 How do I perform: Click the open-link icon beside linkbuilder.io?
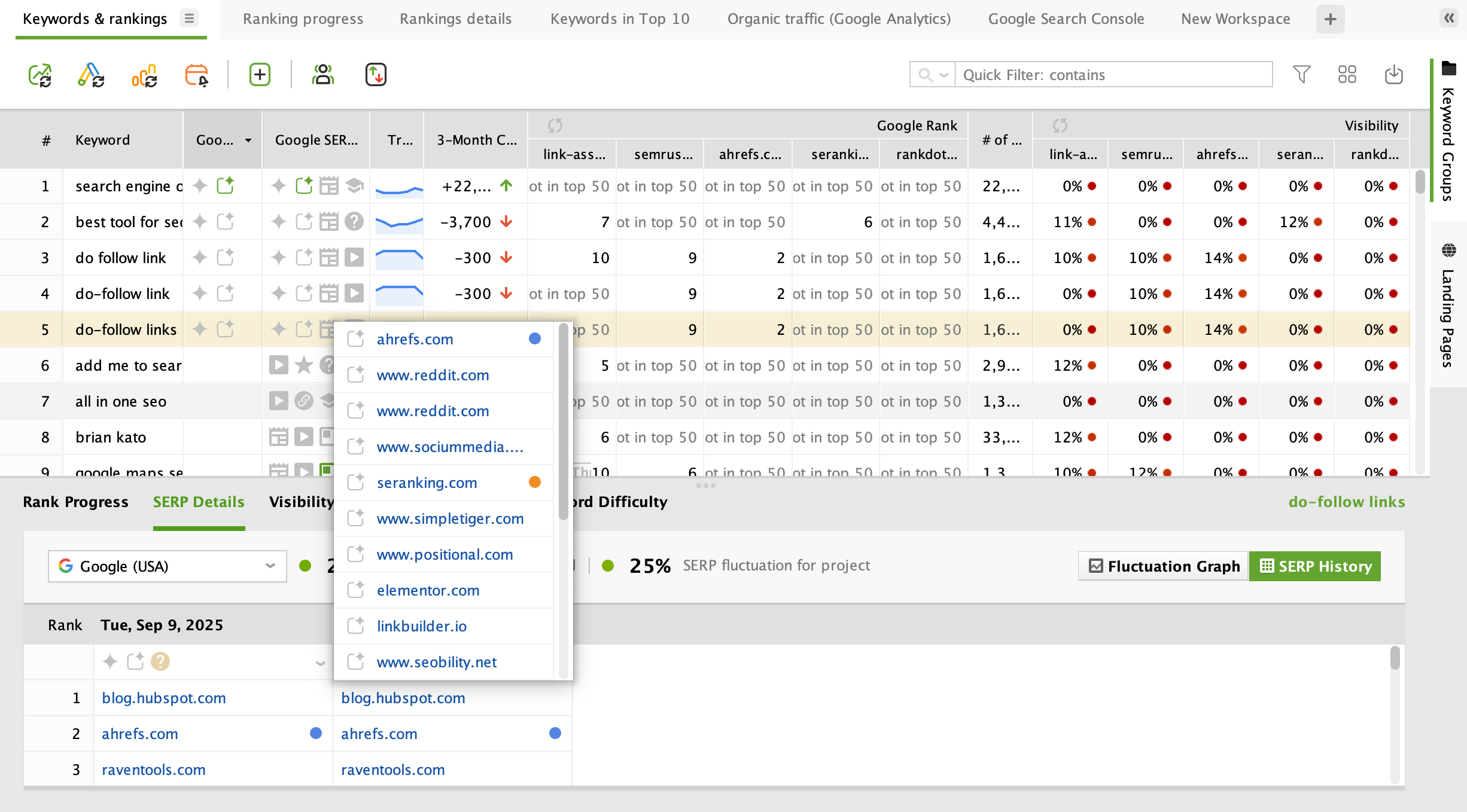coord(356,626)
